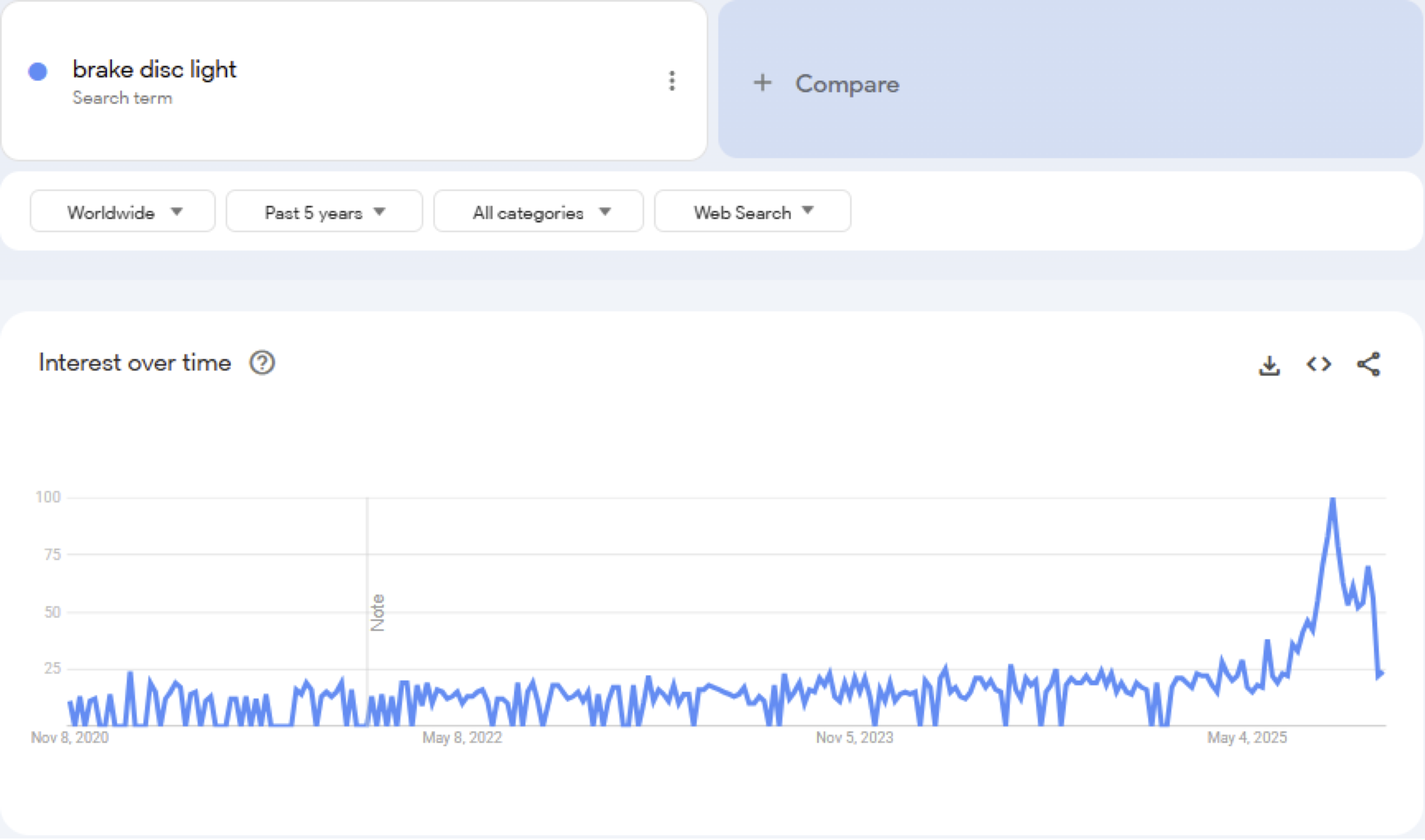Expand the All categories dropdown
The width and height of the screenshot is (1425, 840).
click(538, 212)
